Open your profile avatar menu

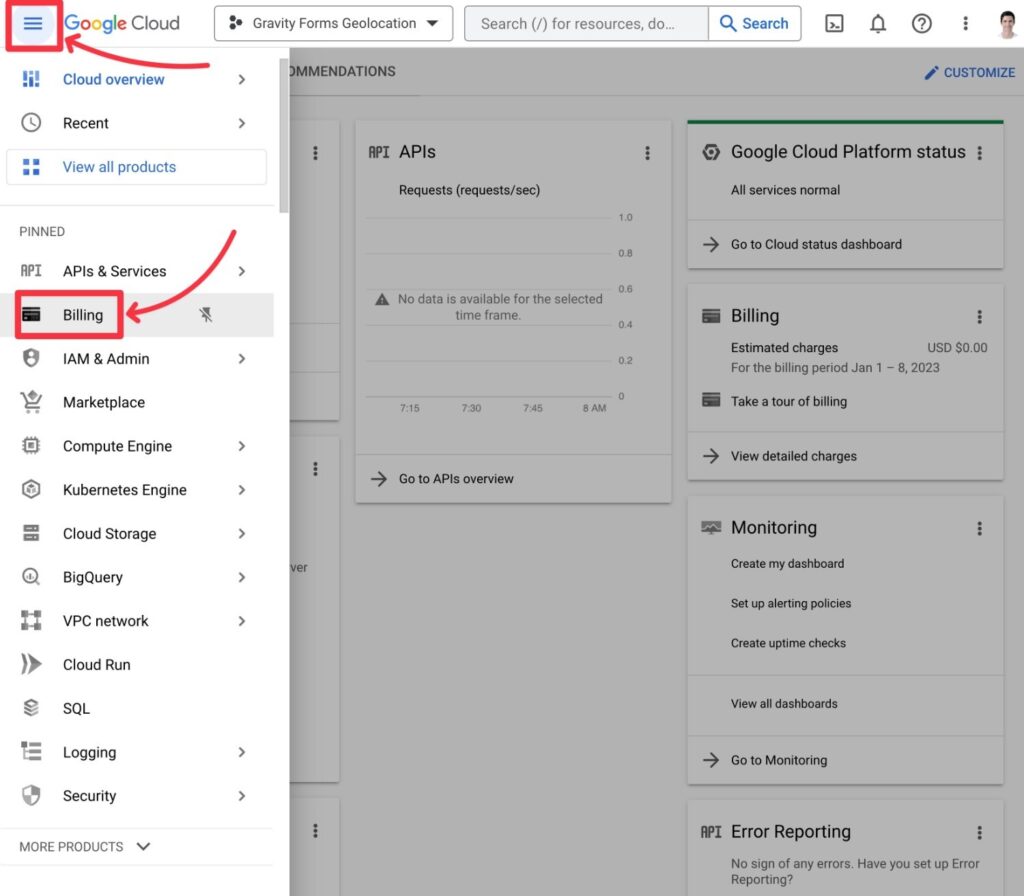(1006, 23)
